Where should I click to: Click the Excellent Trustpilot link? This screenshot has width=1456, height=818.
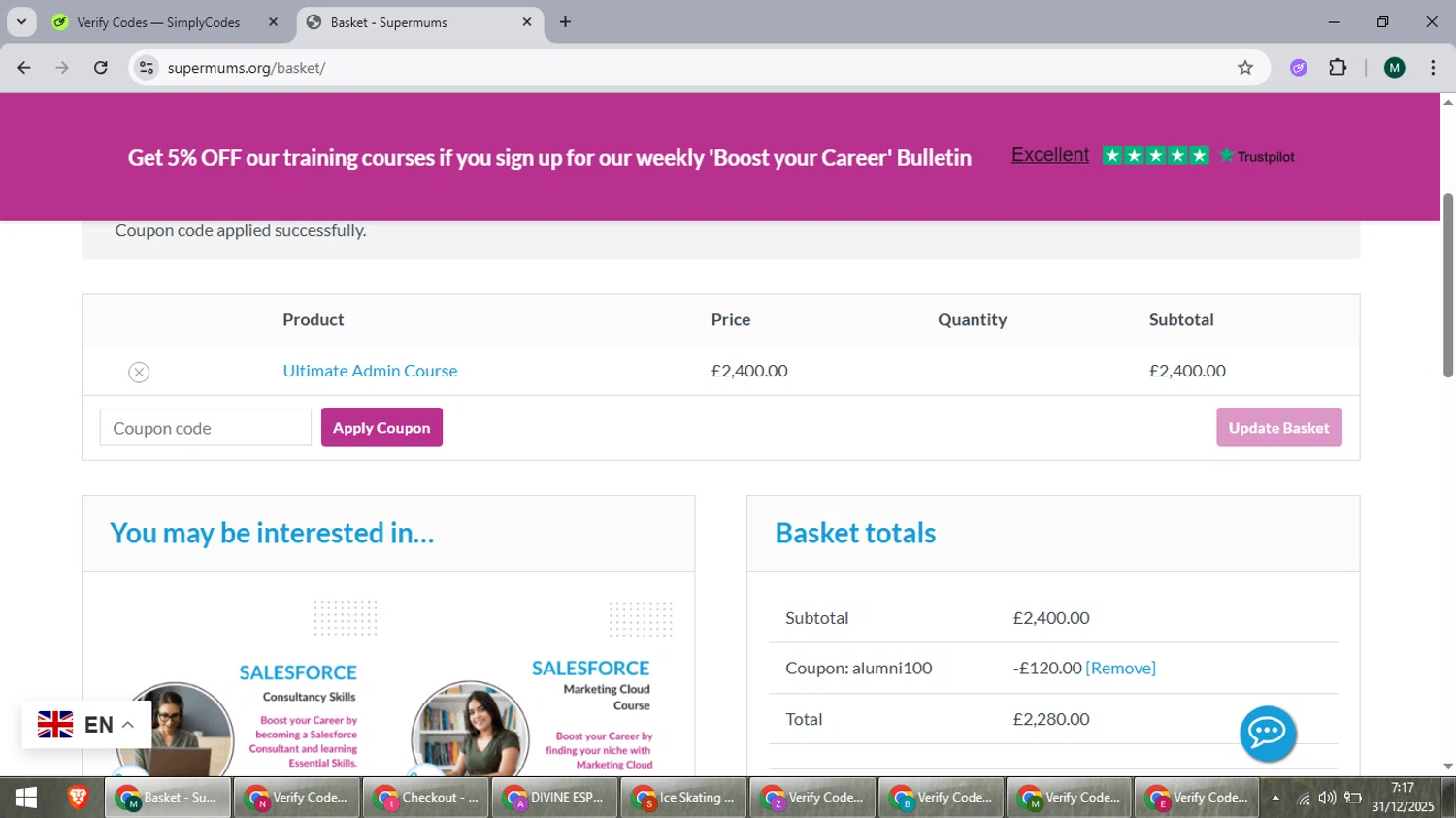1050,155
